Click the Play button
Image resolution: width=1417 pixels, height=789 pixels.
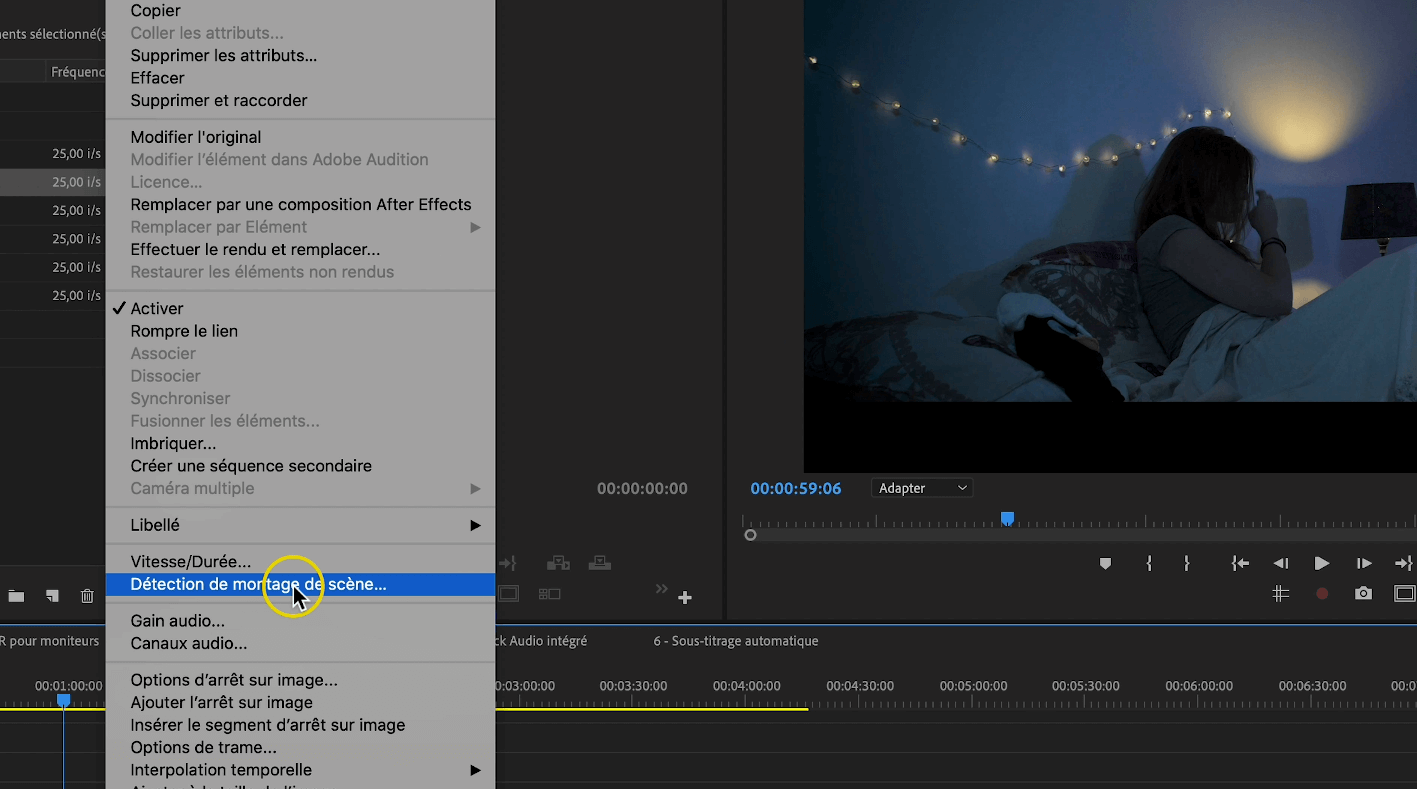pos(1321,563)
